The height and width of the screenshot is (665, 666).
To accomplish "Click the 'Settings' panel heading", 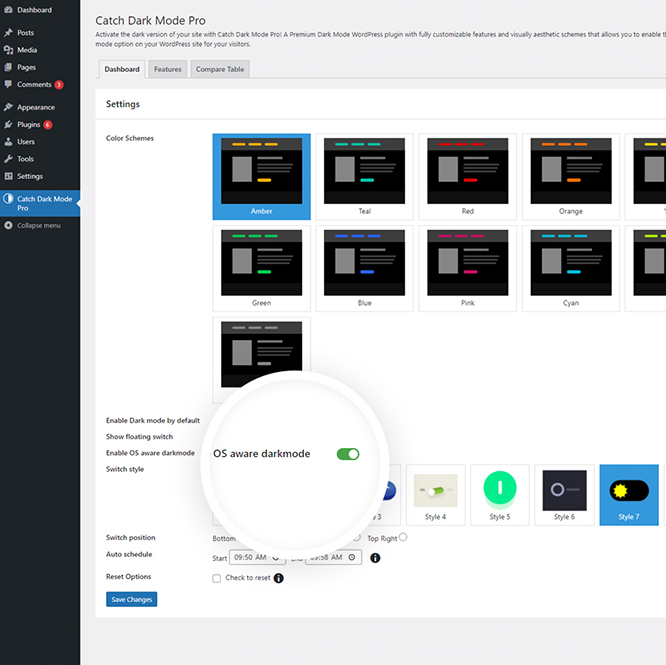I will pos(123,104).
